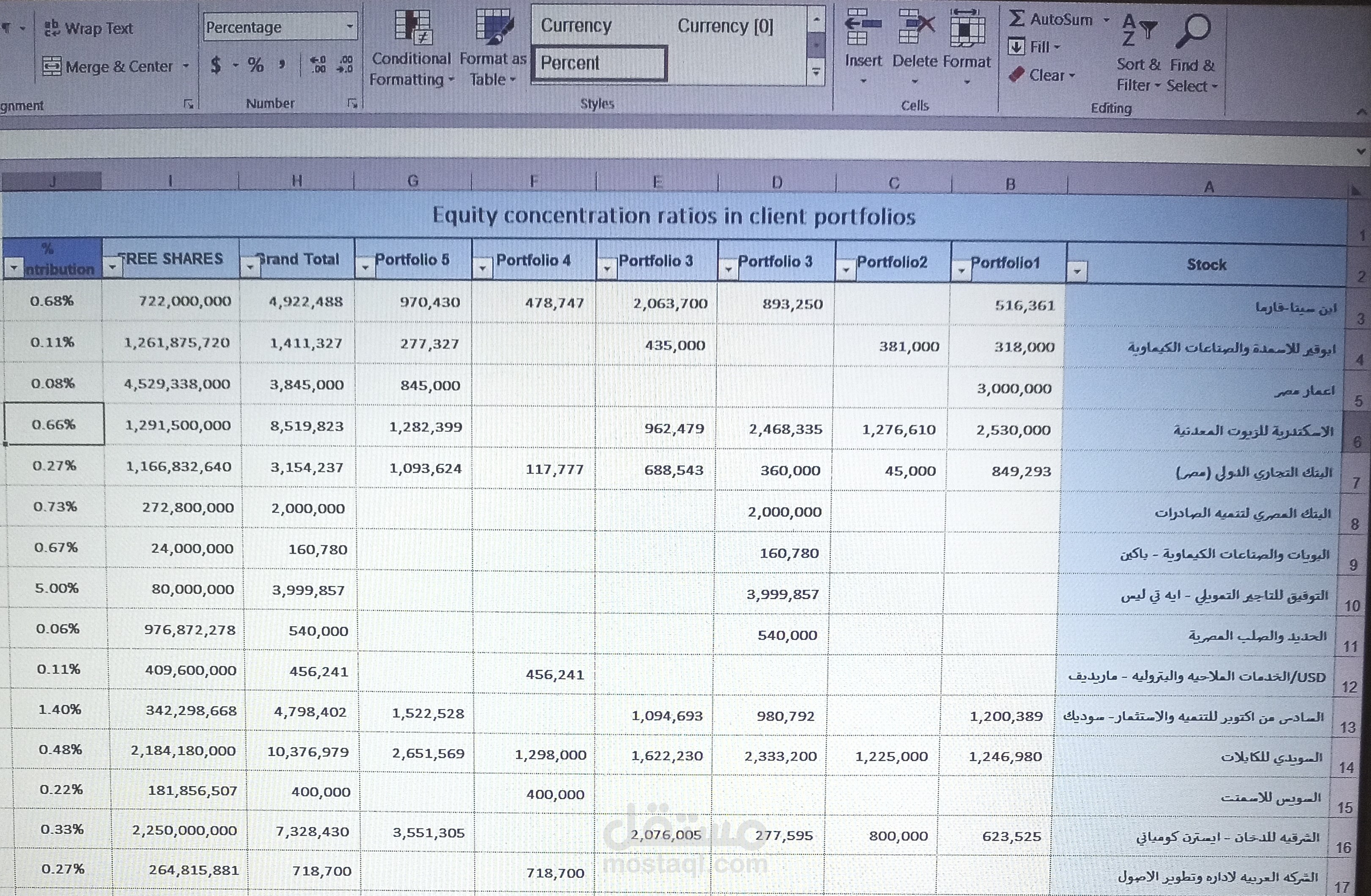This screenshot has width=1371, height=896.
Task: Select stock cell ending with USD
Action: [1196, 676]
